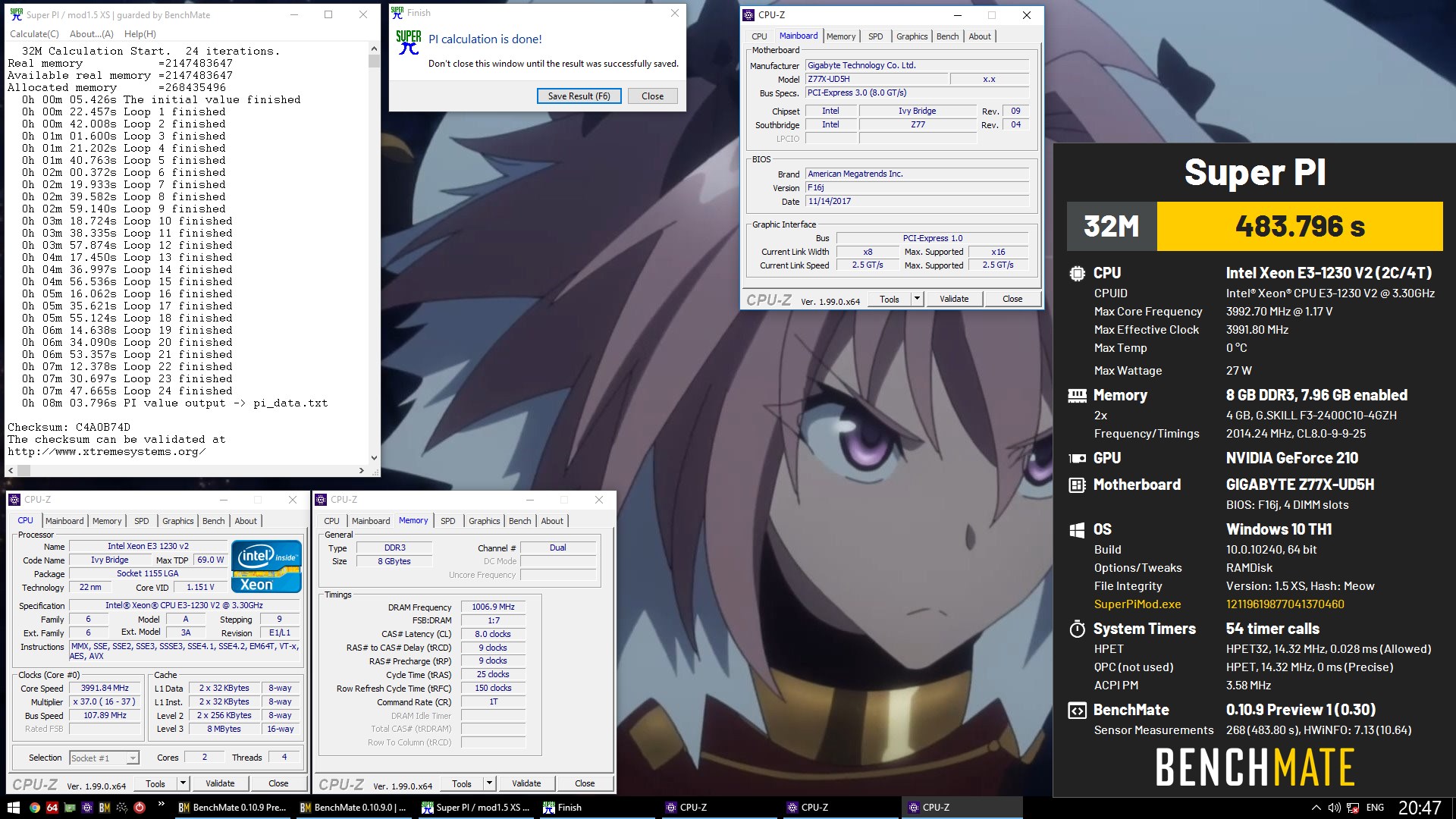Screen dimensions: 1456x819
Task: Click the Checksum: C4A0B74D line
Action: 69,427
